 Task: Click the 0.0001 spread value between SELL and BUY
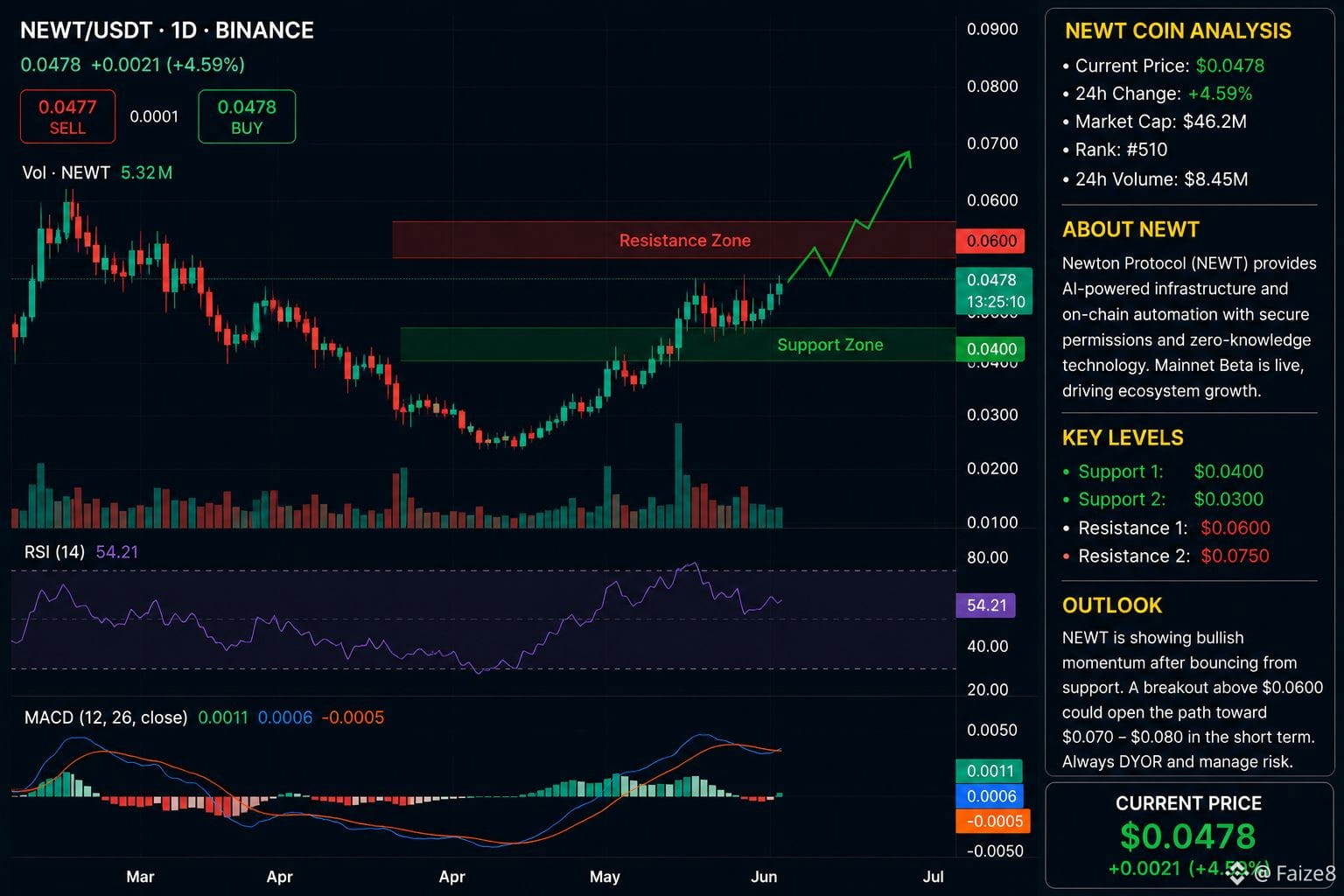point(154,116)
